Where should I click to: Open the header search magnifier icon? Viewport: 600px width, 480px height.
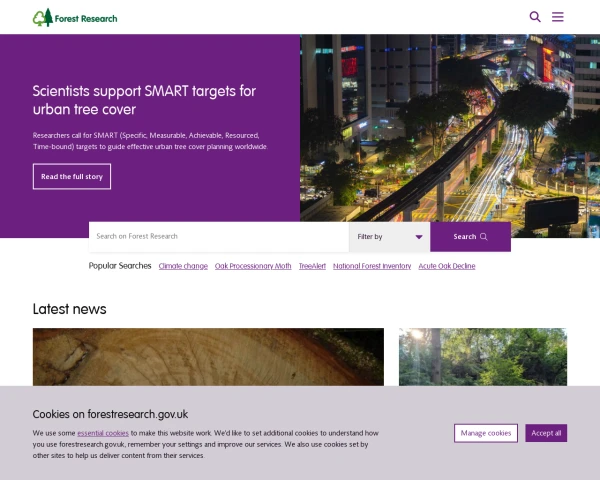point(535,17)
